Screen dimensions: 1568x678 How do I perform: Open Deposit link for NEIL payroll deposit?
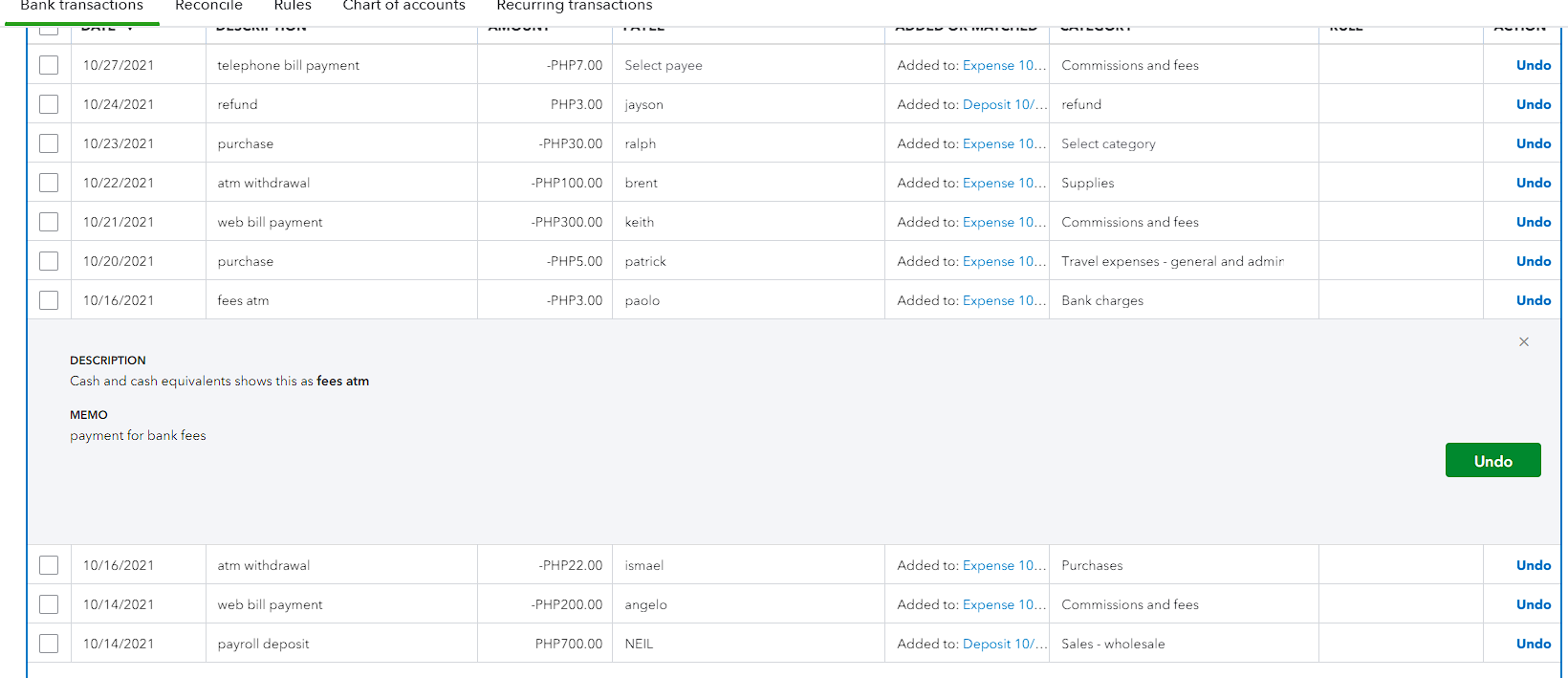point(1004,644)
